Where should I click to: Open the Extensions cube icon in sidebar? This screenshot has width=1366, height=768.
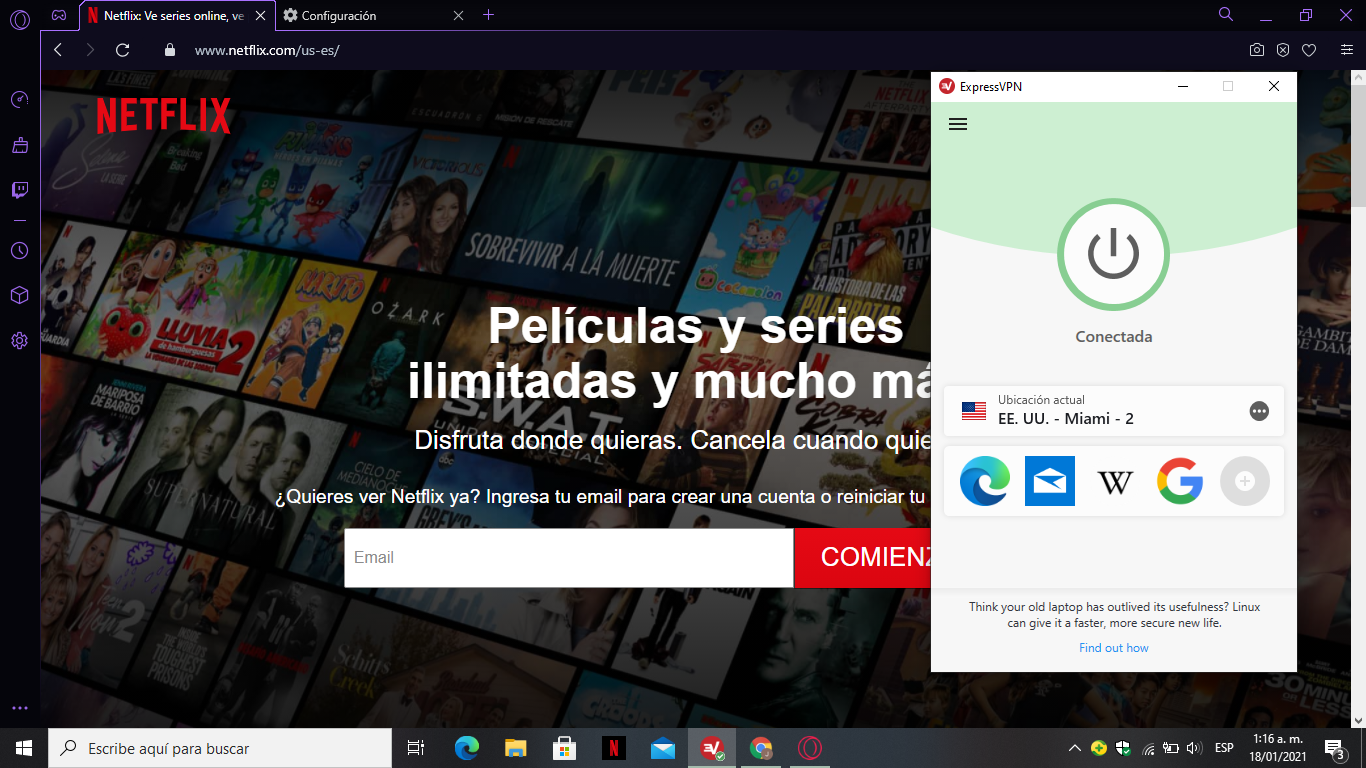coord(19,295)
